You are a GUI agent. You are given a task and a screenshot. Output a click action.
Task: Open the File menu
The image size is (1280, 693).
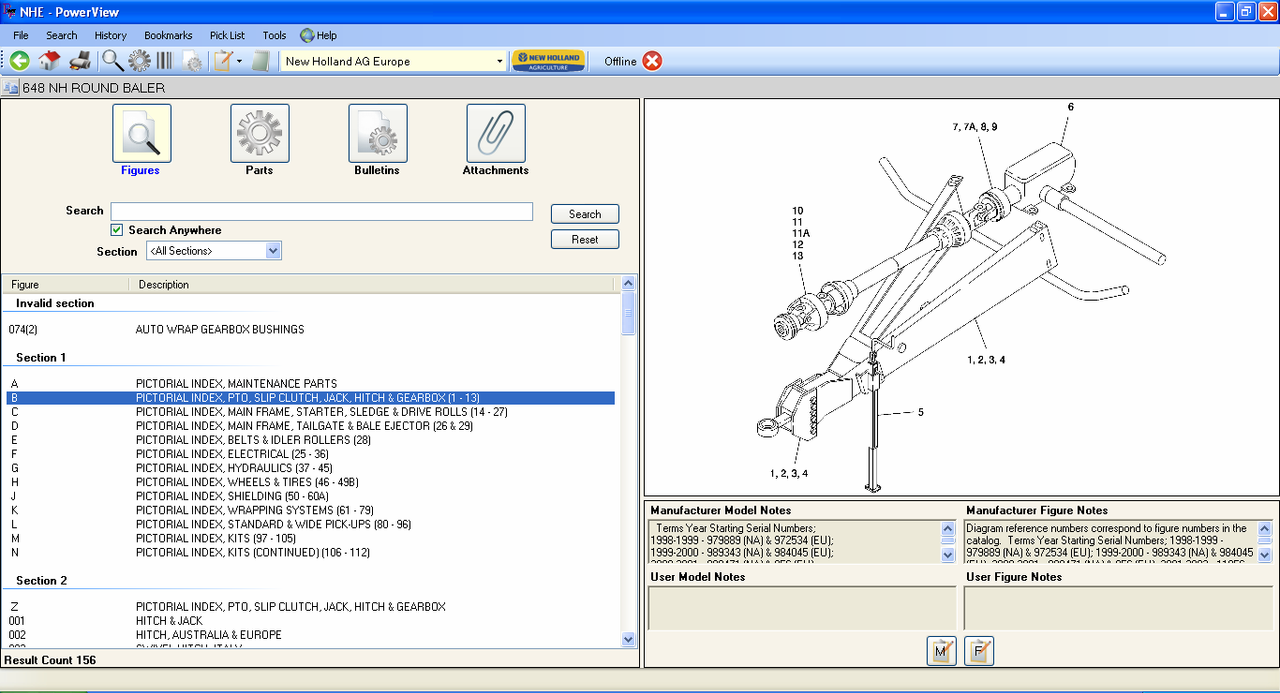click(21, 35)
